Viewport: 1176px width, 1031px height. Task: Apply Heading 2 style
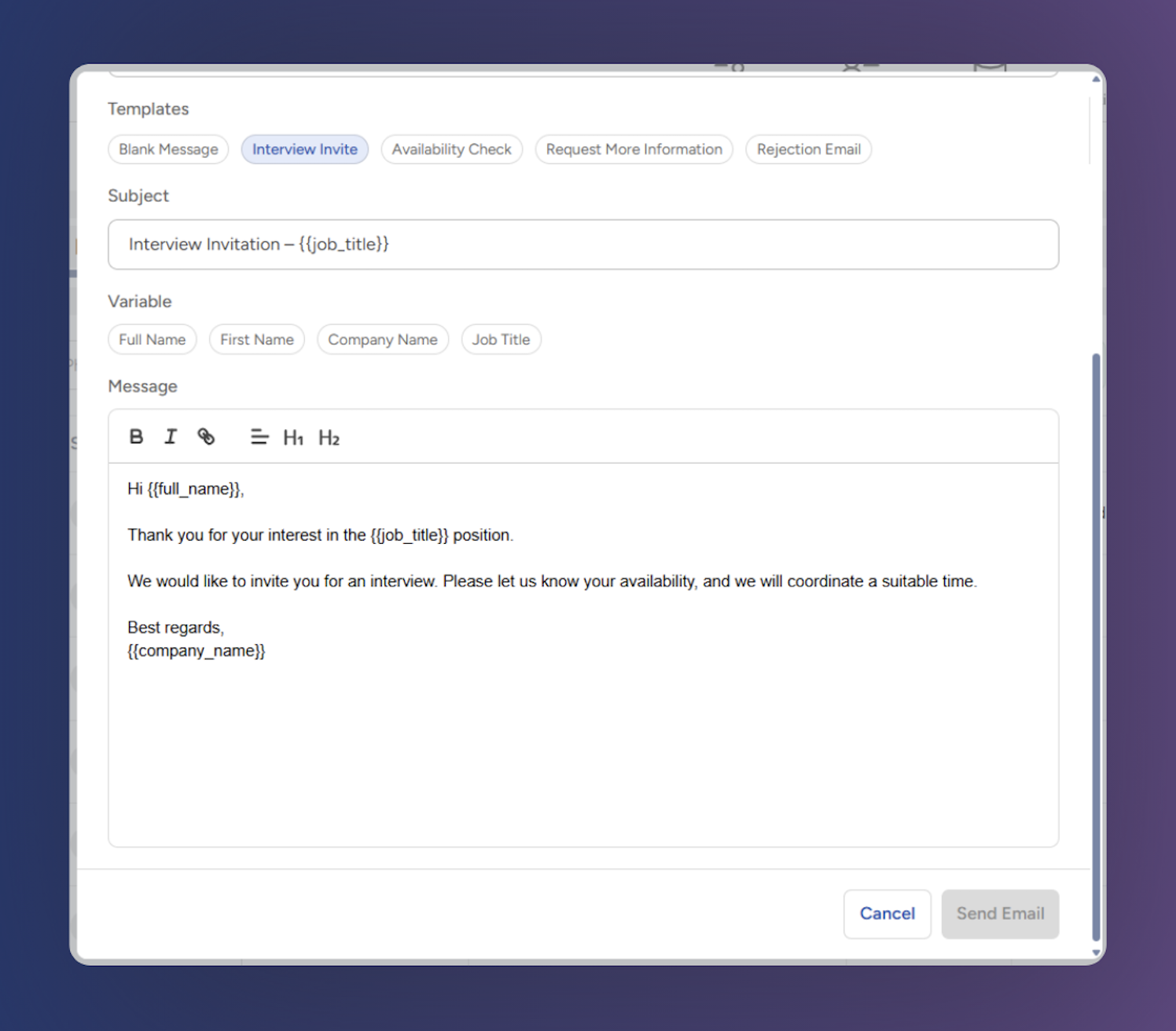(329, 438)
